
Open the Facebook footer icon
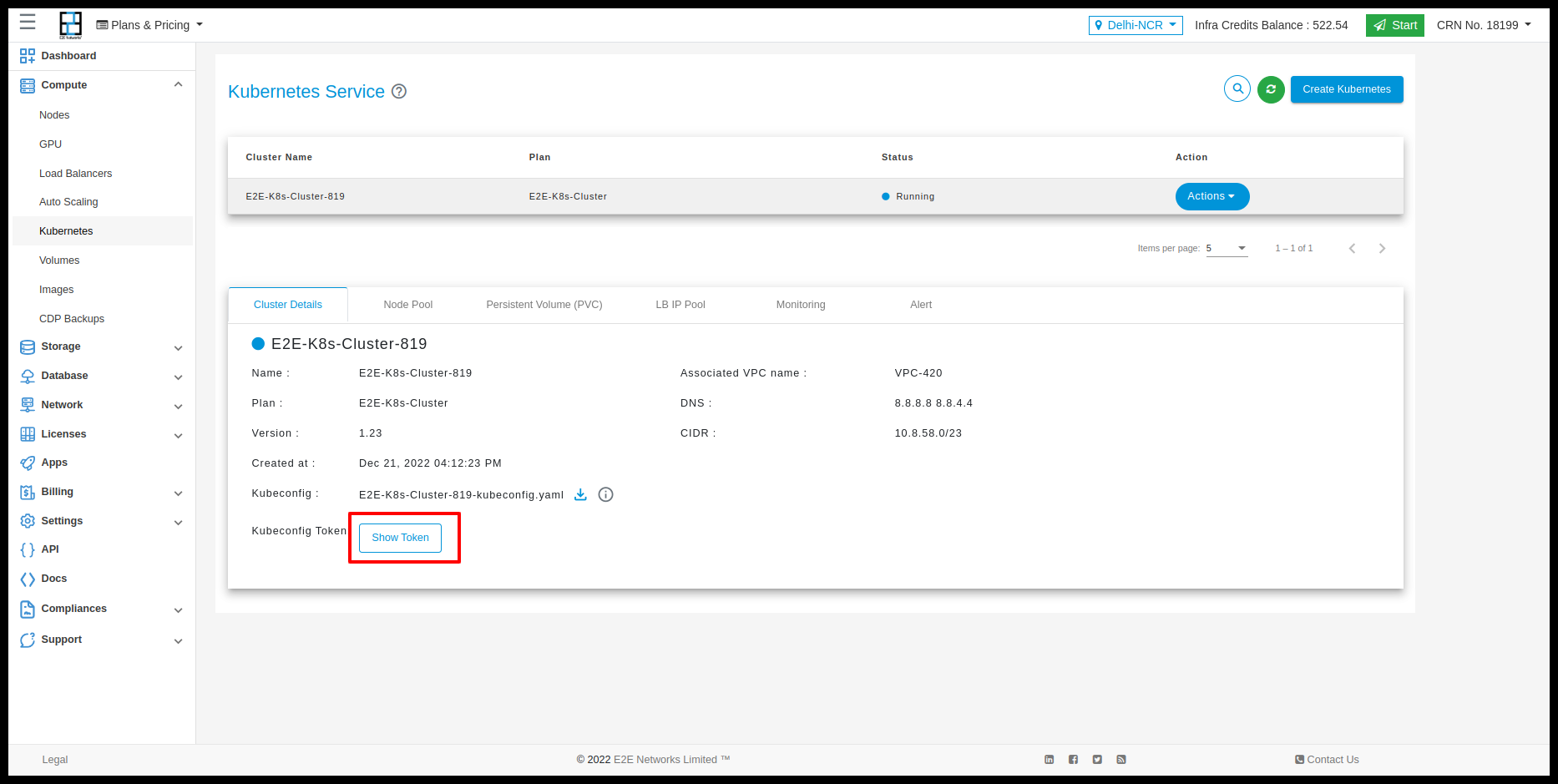point(1073,760)
